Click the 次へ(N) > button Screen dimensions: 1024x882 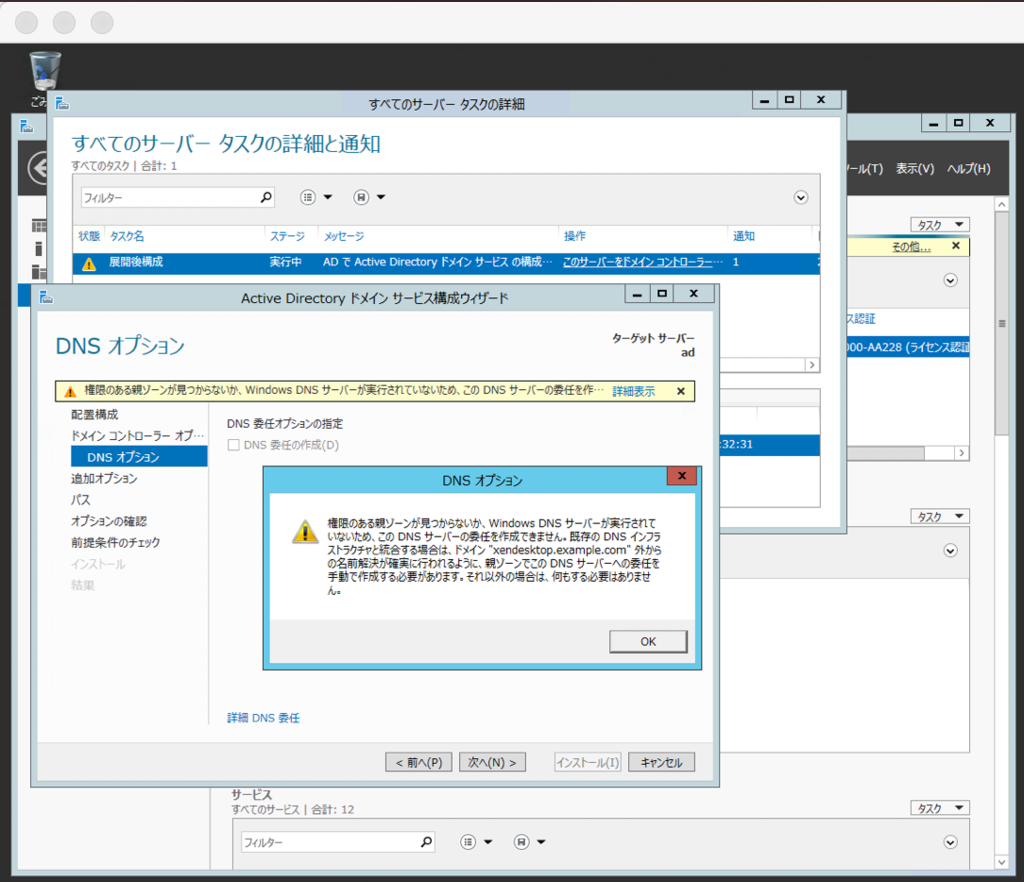(492, 762)
